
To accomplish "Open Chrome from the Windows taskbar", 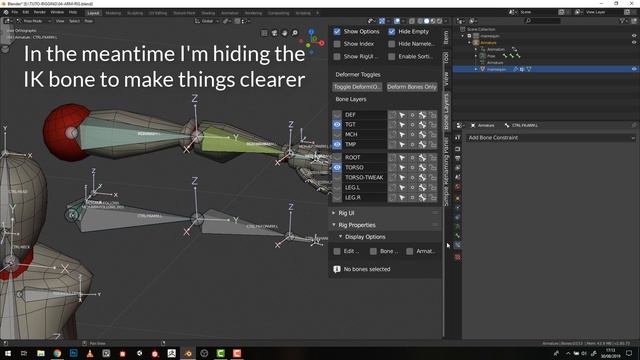I will 57,353.
